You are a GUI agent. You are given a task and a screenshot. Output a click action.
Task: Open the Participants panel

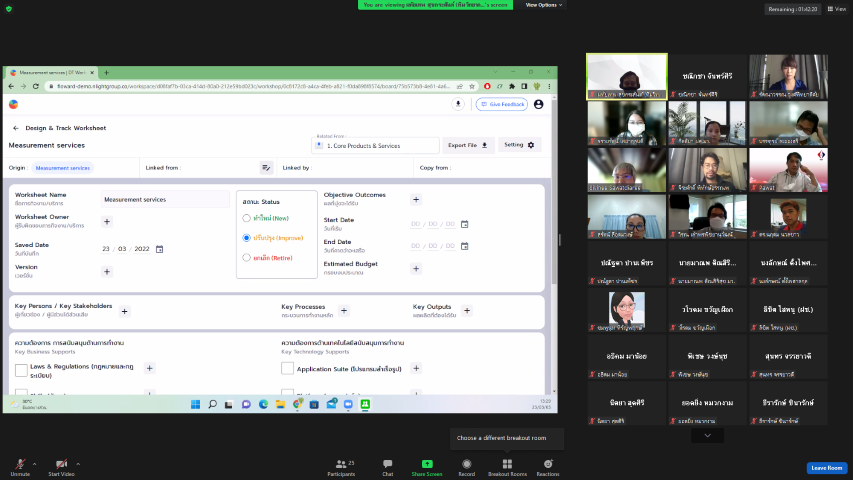point(342,464)
